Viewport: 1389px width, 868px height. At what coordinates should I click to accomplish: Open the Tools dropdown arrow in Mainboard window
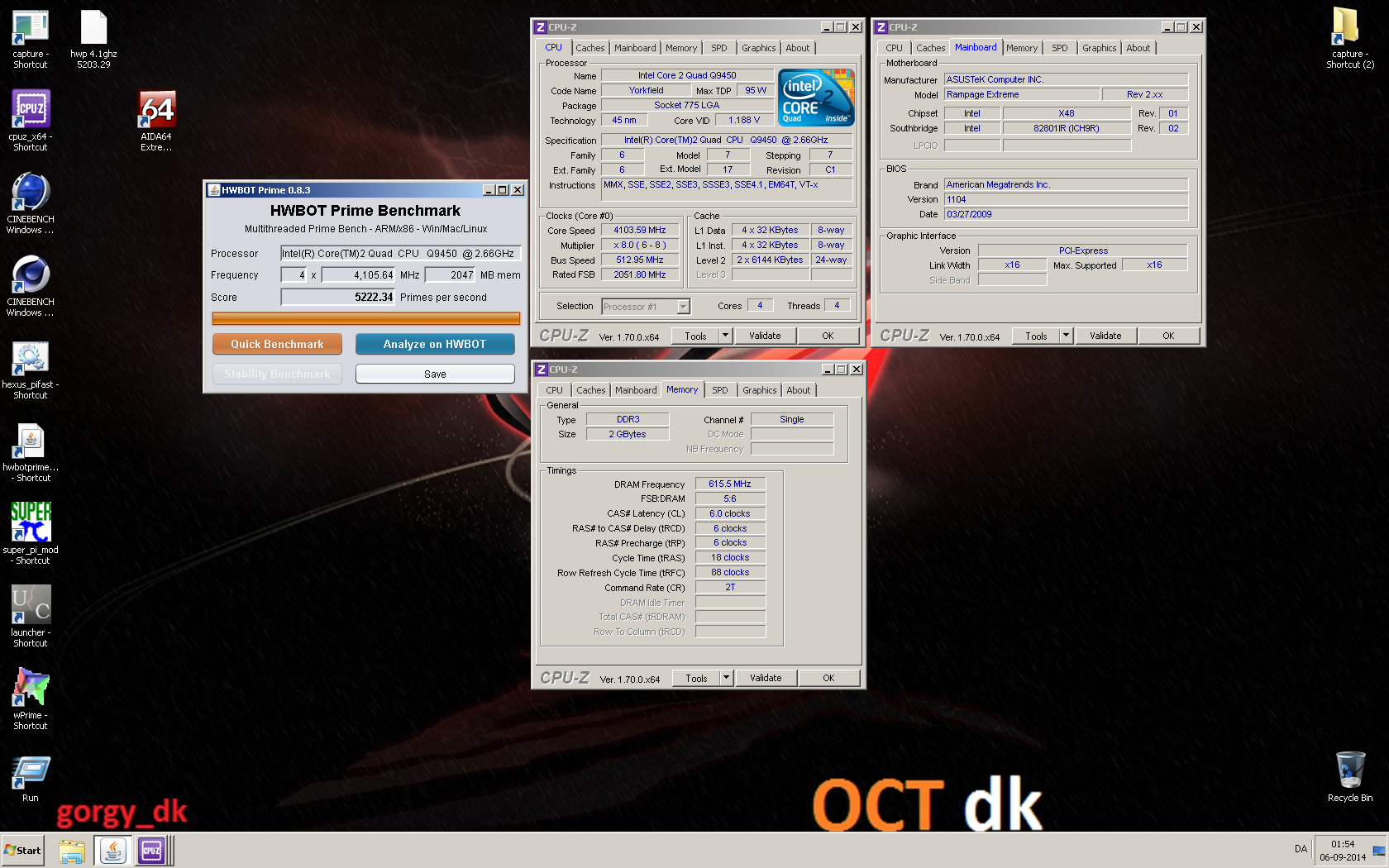(1066, 336)
